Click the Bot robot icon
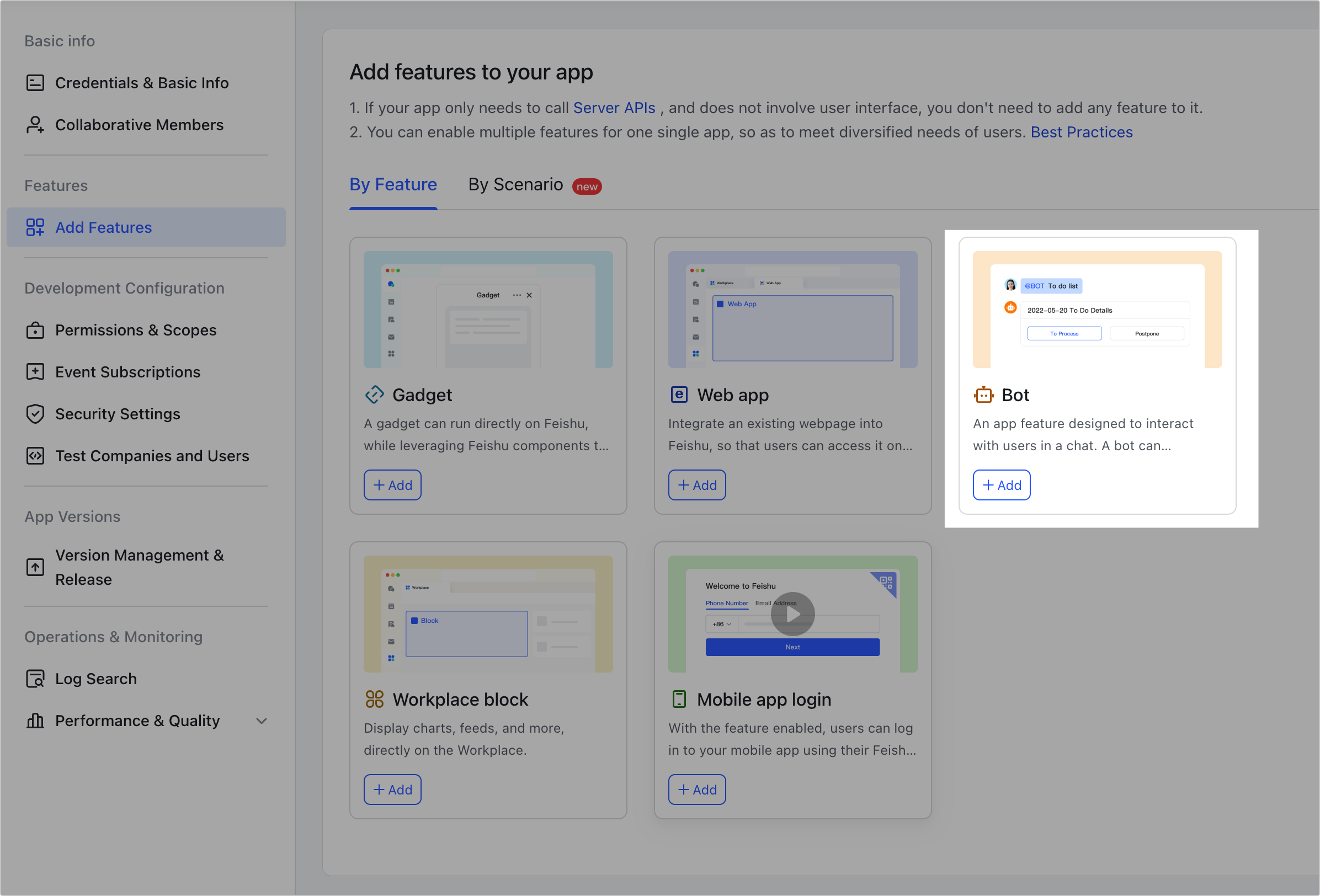Image resolution: width=1320 pixels, height=896 pixels. 984,395
